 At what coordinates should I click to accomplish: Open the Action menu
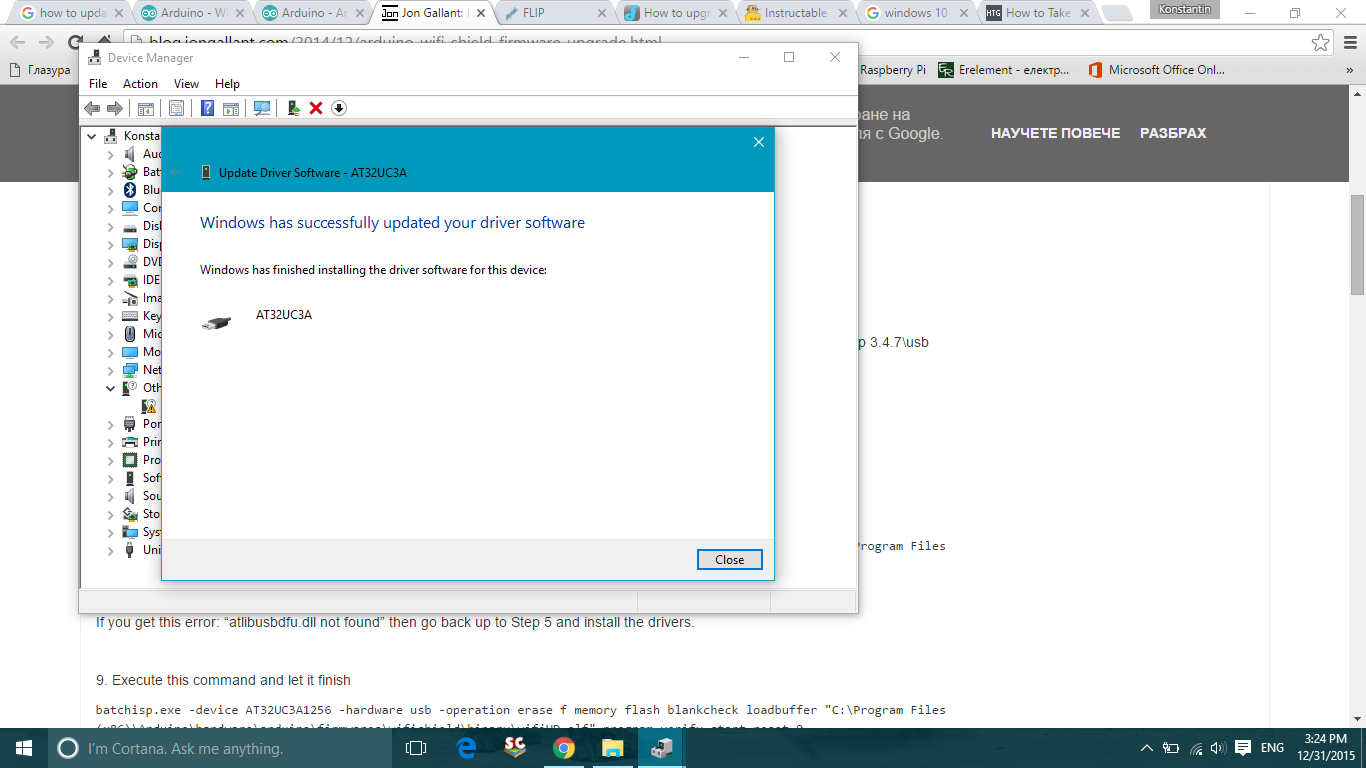click(140, 84)
